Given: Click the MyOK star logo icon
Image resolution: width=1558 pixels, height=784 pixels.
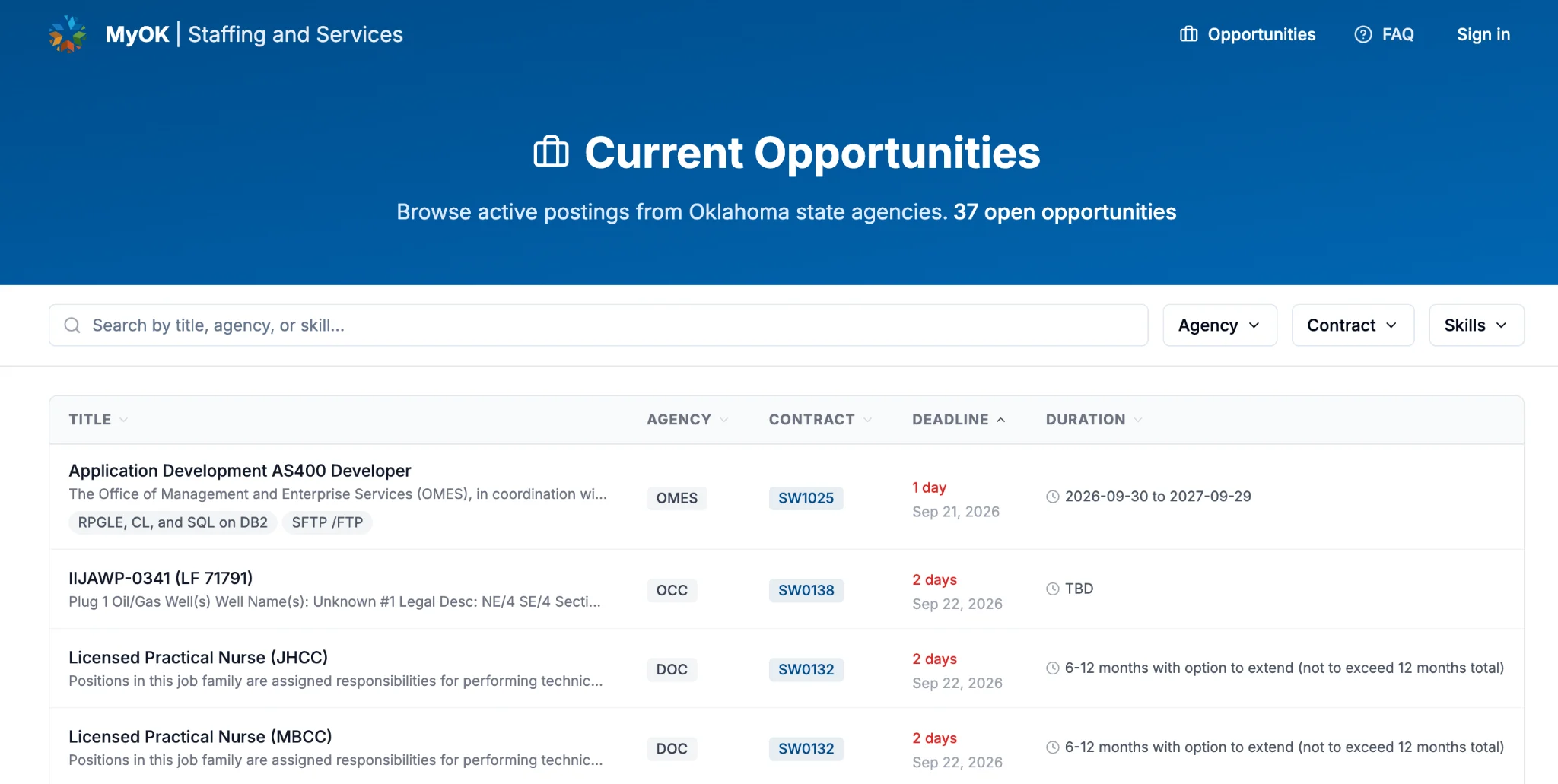Looking at the screenshot, I should click(x=68, y=34).
